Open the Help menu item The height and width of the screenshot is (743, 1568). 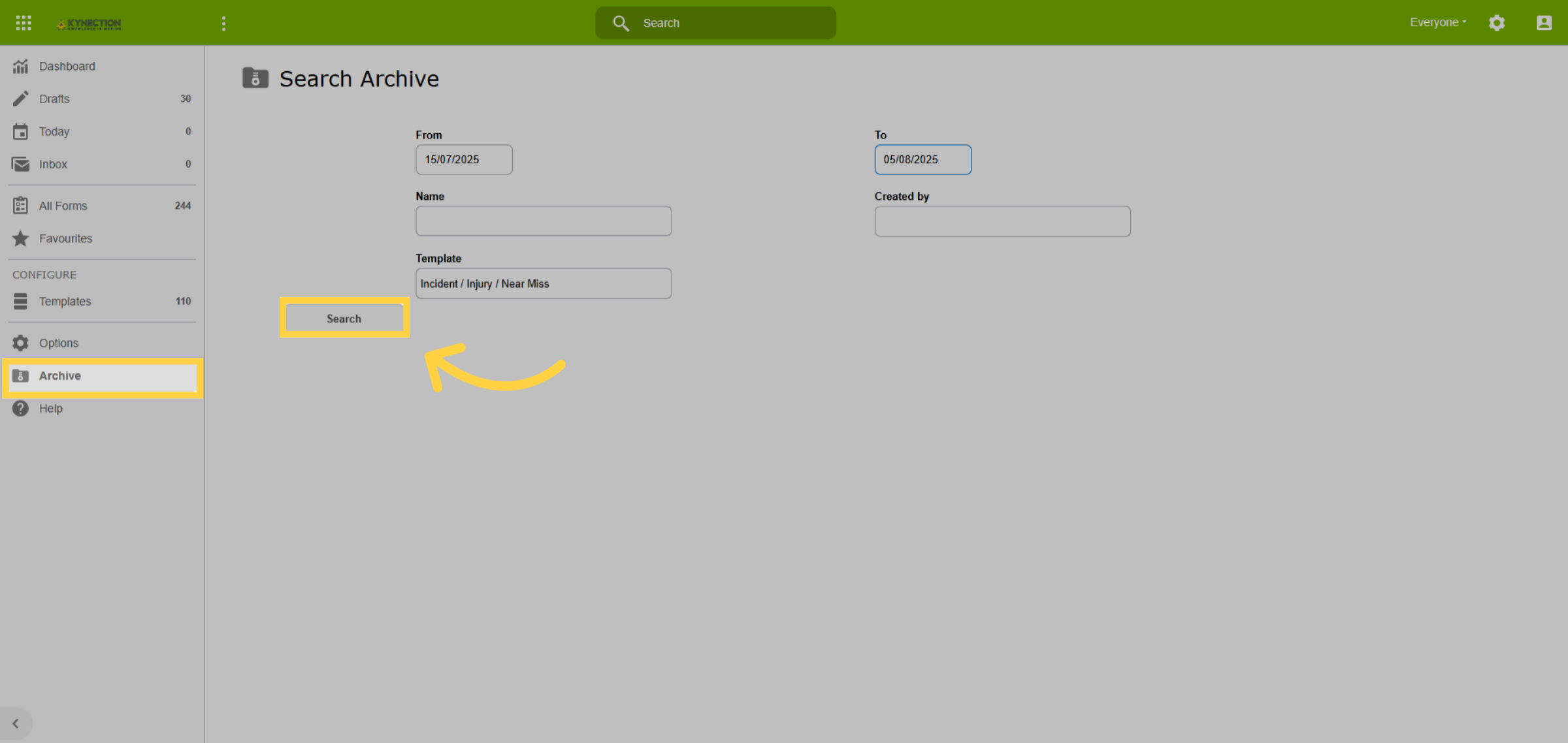(102, 408)
